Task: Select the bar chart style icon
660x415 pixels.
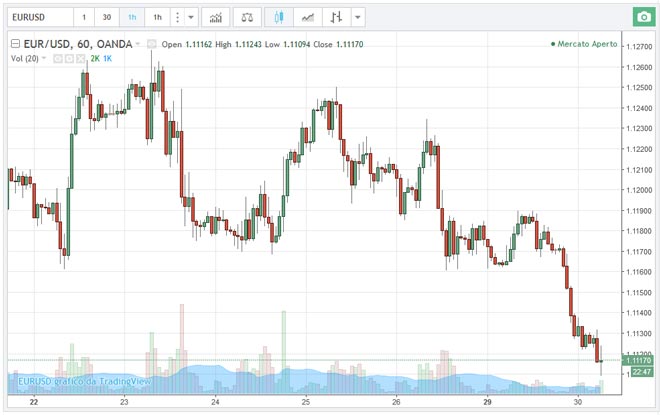Action: pos(338,18)
